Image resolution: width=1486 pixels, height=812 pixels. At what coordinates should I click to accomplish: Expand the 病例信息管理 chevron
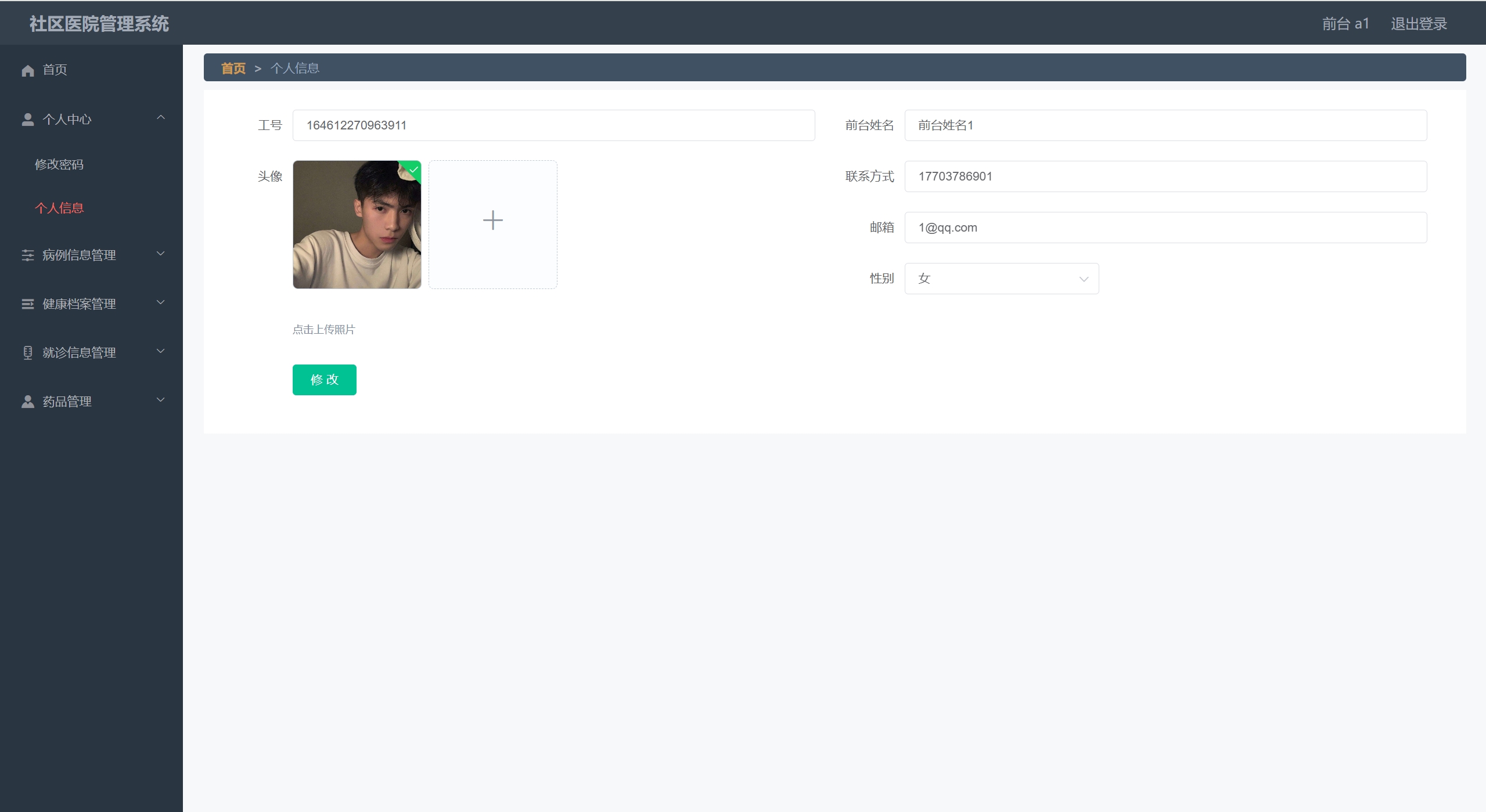(161, 254)
